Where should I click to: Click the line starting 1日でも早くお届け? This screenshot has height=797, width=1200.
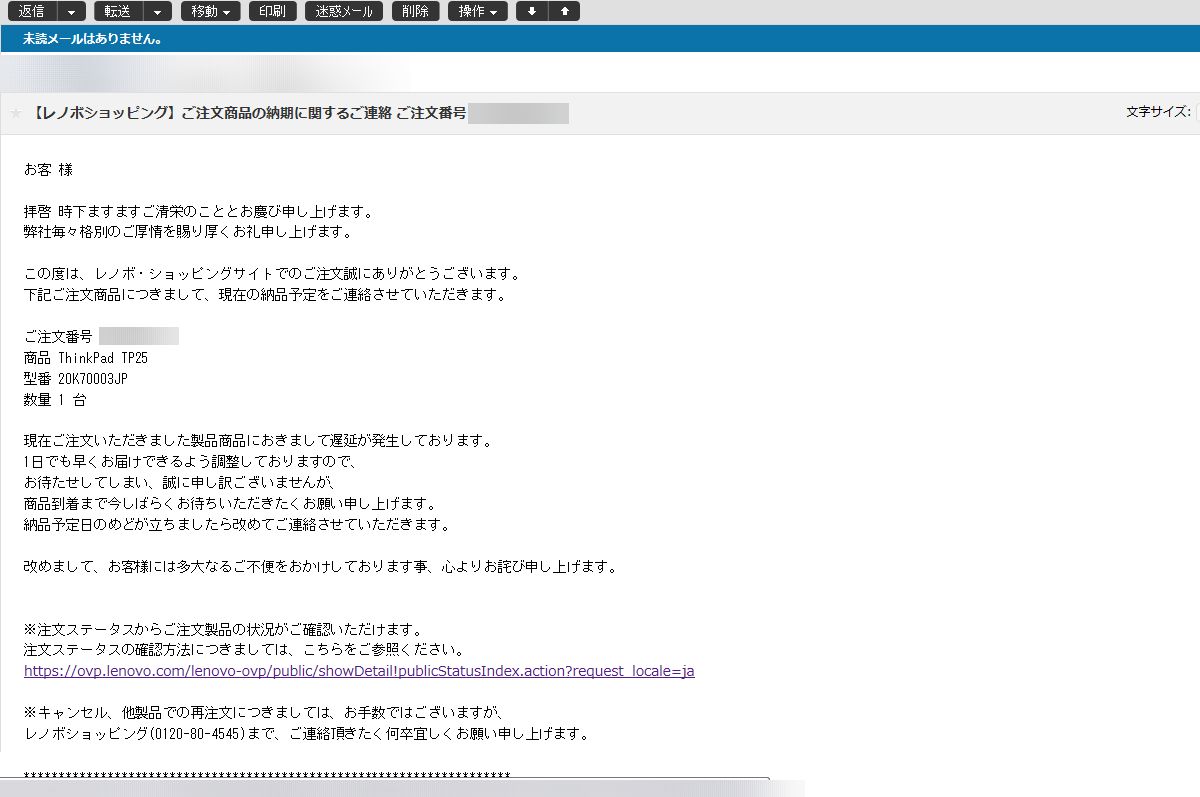click(191, 462)
